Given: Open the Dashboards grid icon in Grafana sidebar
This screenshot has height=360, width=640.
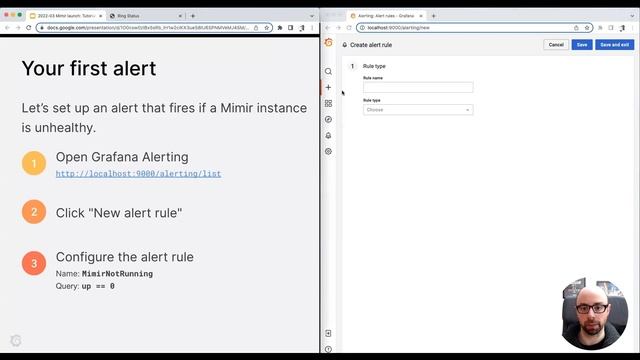Looking at the screenshot, I should point(328,104).
